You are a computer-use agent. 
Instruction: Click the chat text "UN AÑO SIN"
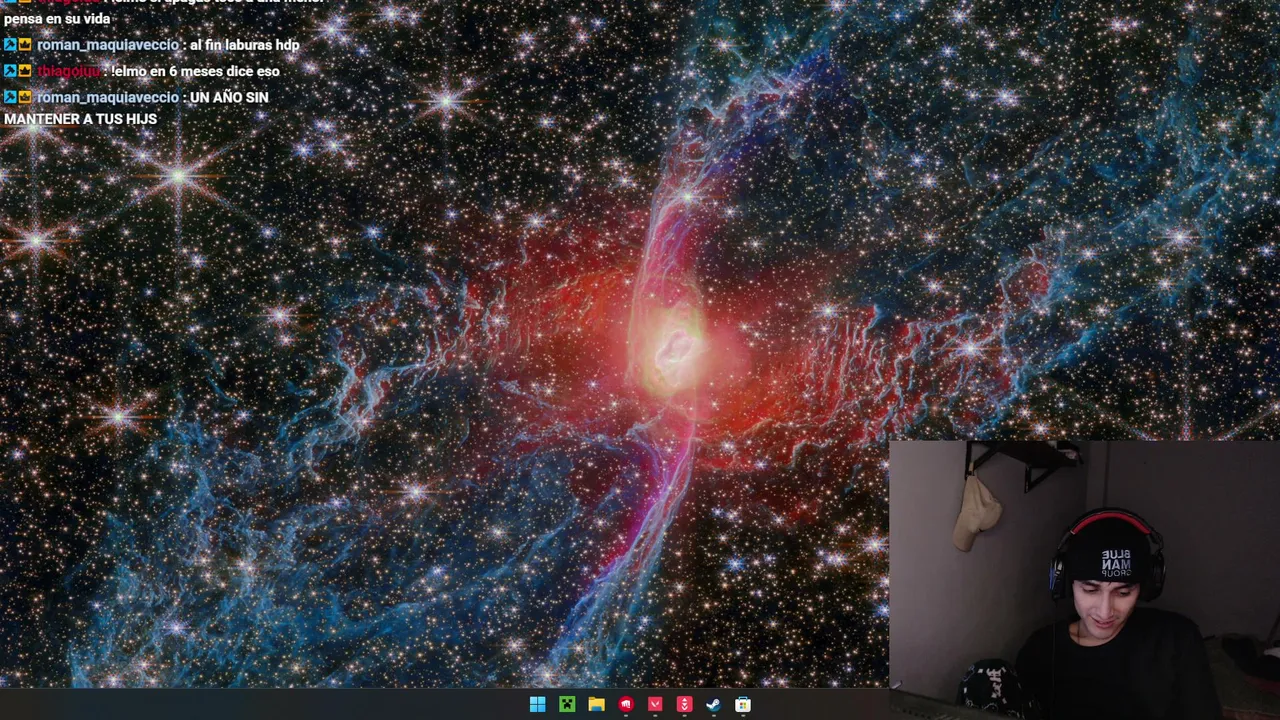[x=229, y=97]
